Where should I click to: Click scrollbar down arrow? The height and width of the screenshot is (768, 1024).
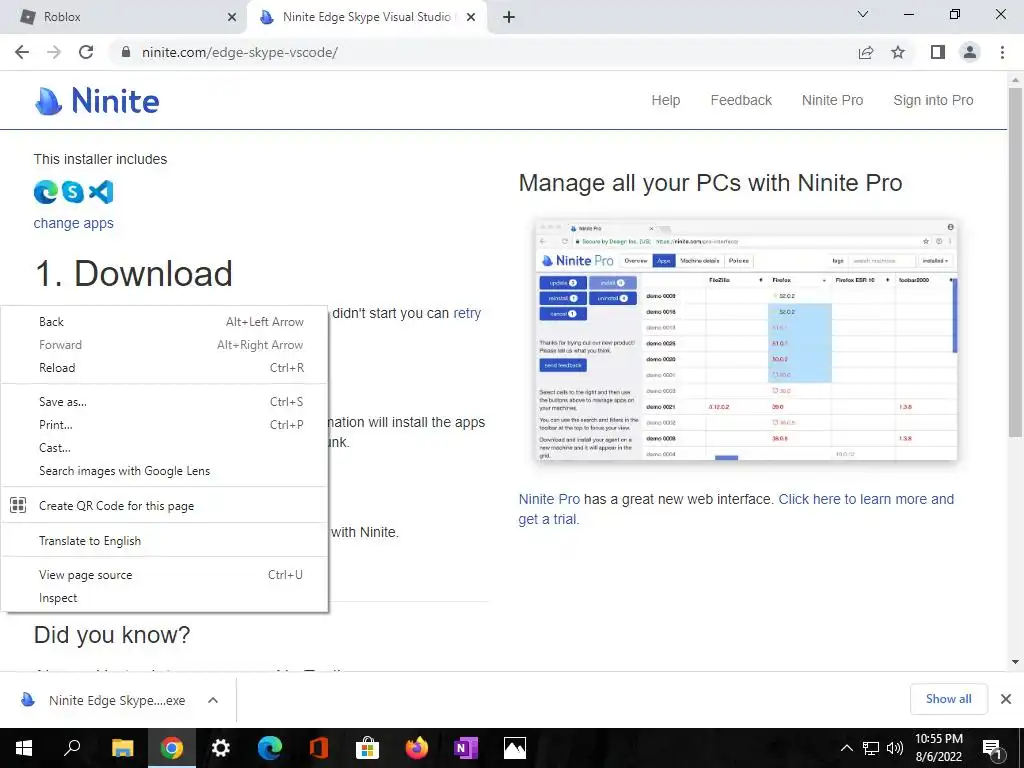[x=1014, y=662]
